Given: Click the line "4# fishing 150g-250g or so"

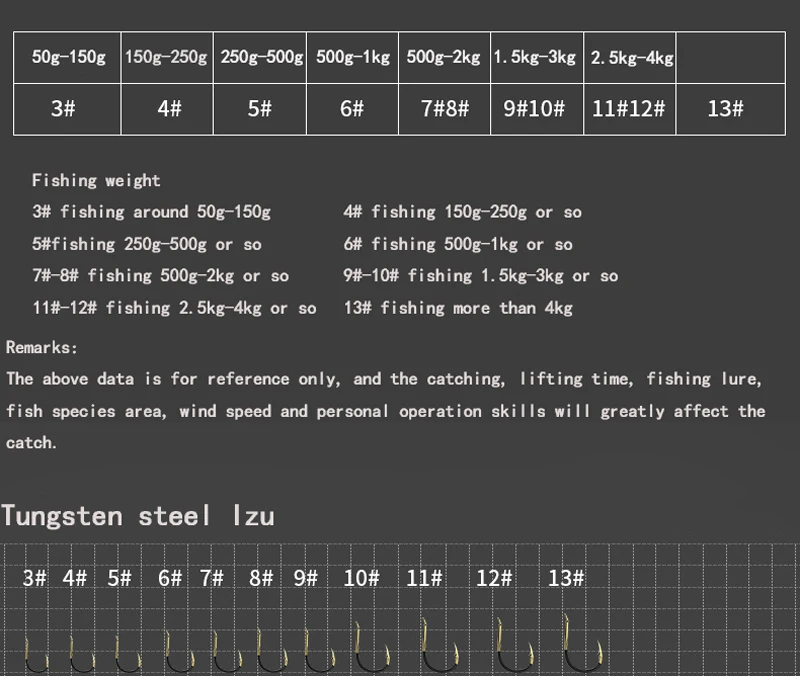Looking at the screenshot, I should (x=462, y=212).
